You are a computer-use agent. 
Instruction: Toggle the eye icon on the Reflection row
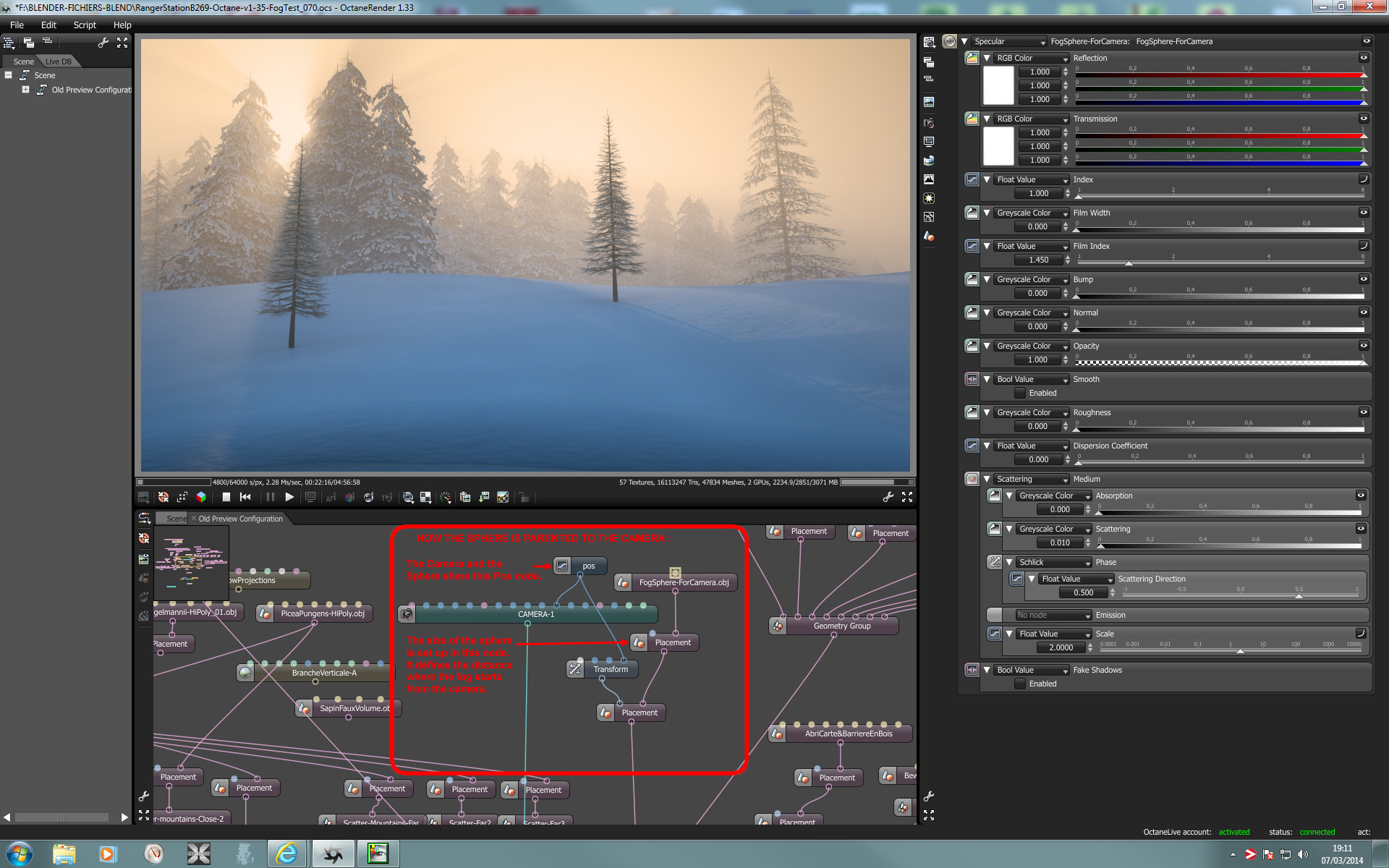click(x=1364, y=58)
